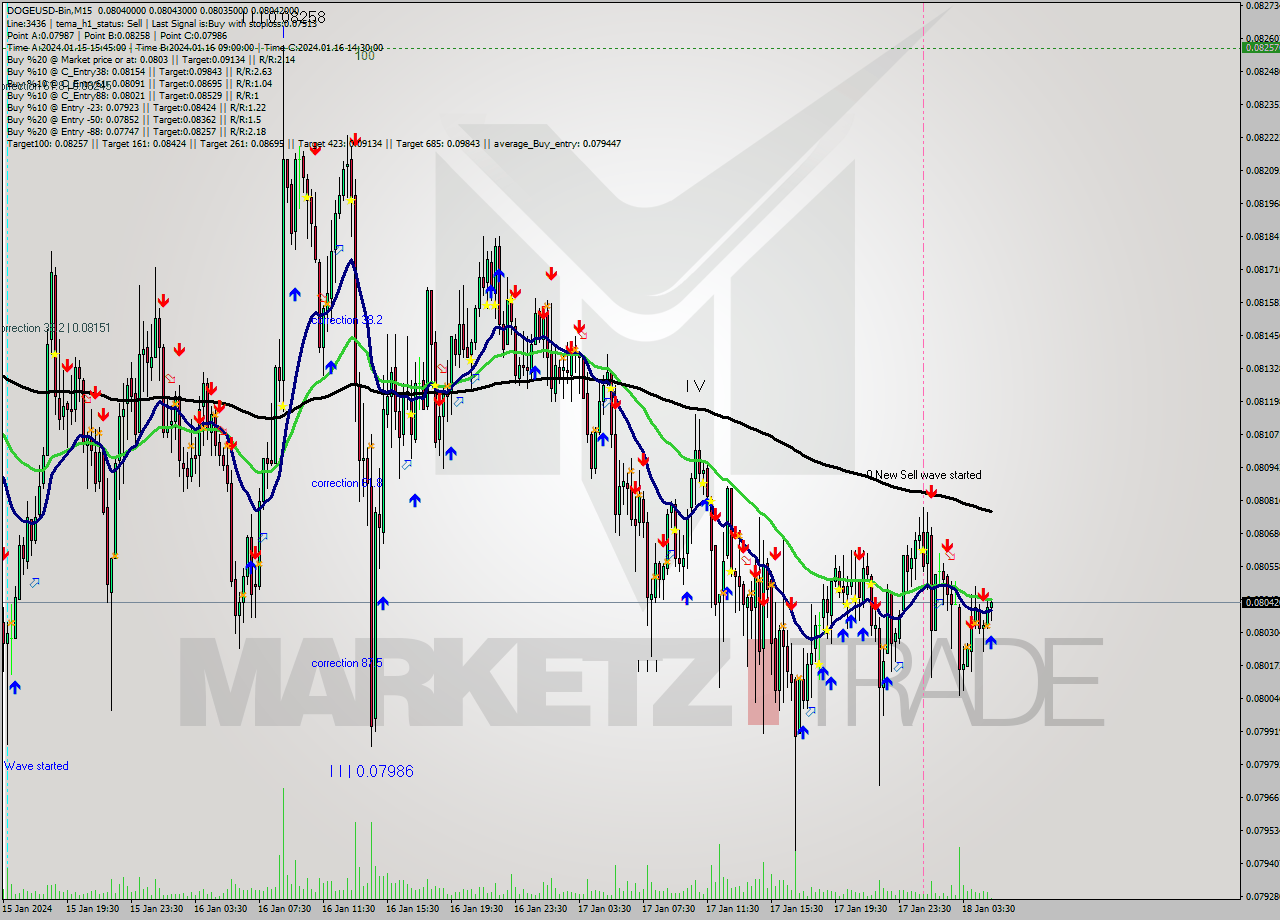Select the 'Buy %10 @ C_Entry38: 0.08154' line
The width and height of the screenshot is (1280, 920).
point(139,71)
